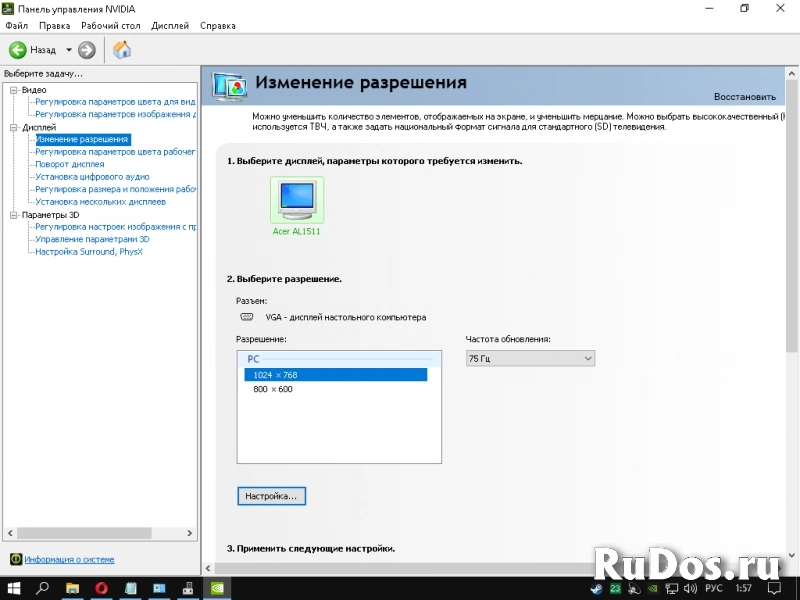Open the NVIDIA home page icon
800x600 pixels.
click(x=122, y=49)
